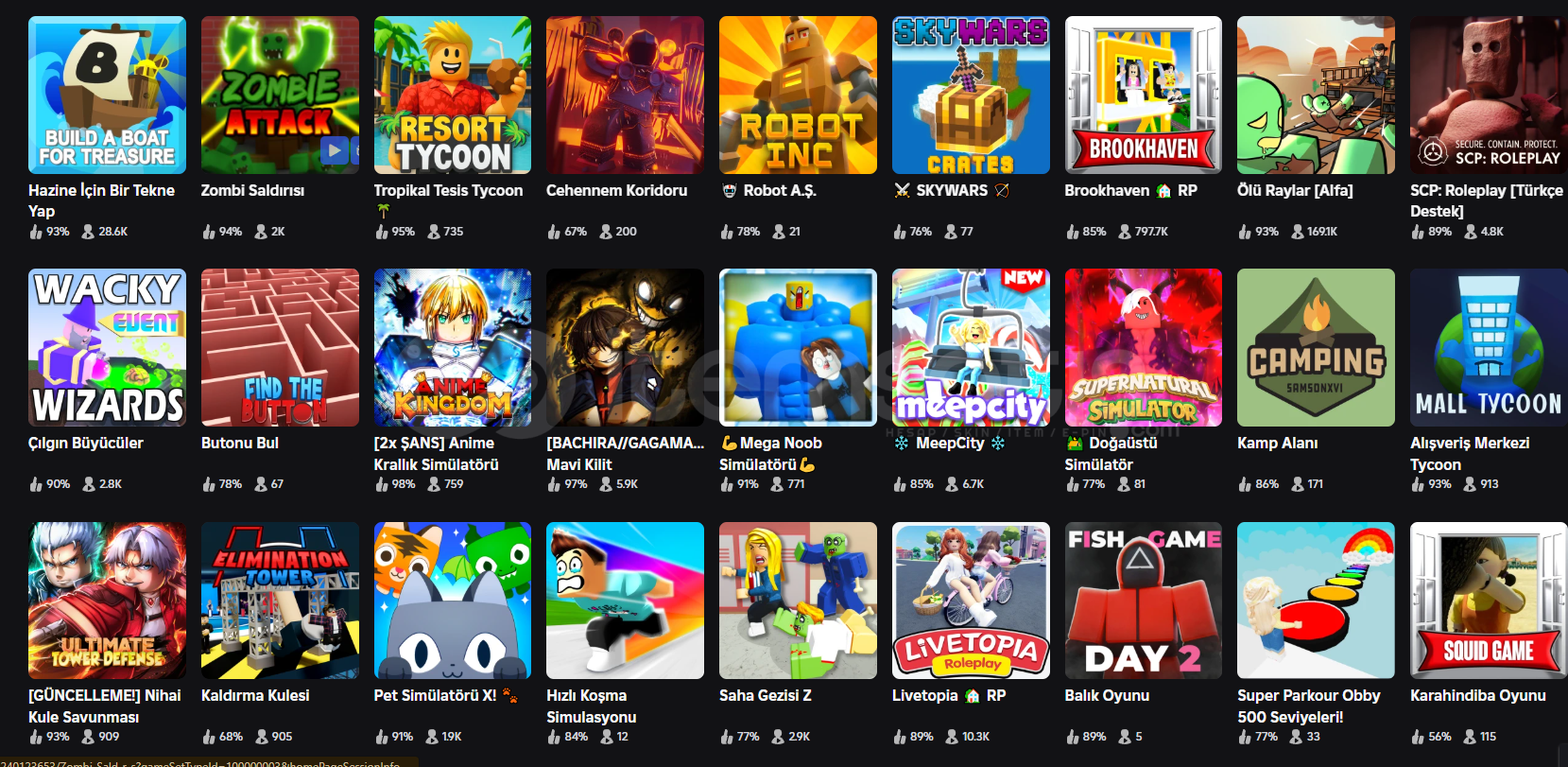Select the Brookhaven RP game title
The width and height of the screenshot is (1568, 767).
[1130, 190]
